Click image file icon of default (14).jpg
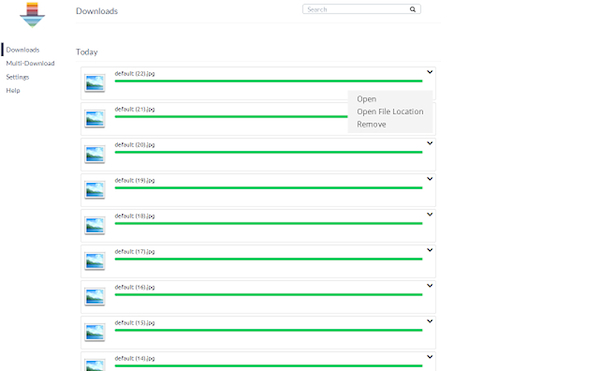The width and height of the screenshot is (600, 371). point(95,365)
